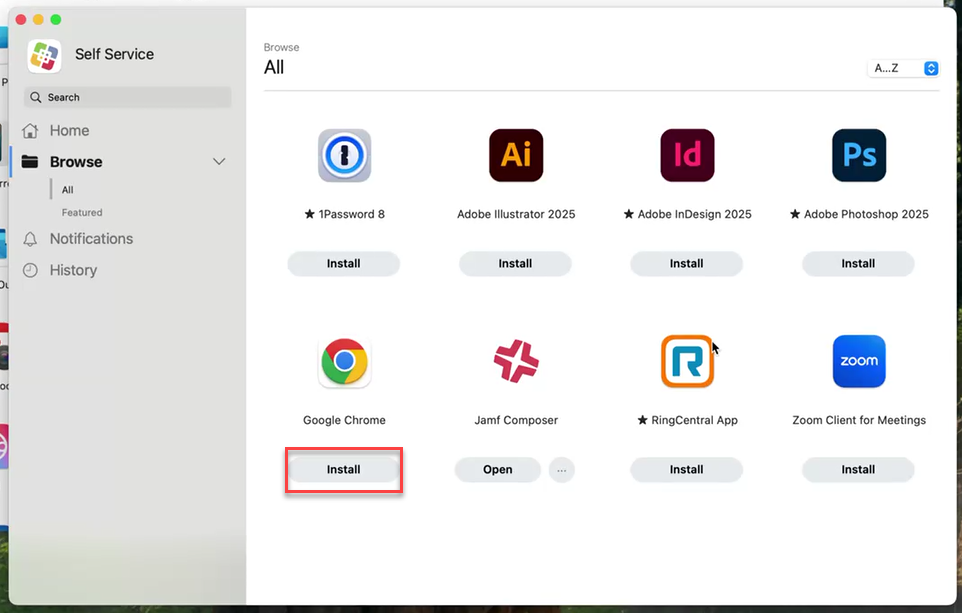Click the Notifications bell icon
This screenshot has height=613, width=962.
click(x=30, y=239)
